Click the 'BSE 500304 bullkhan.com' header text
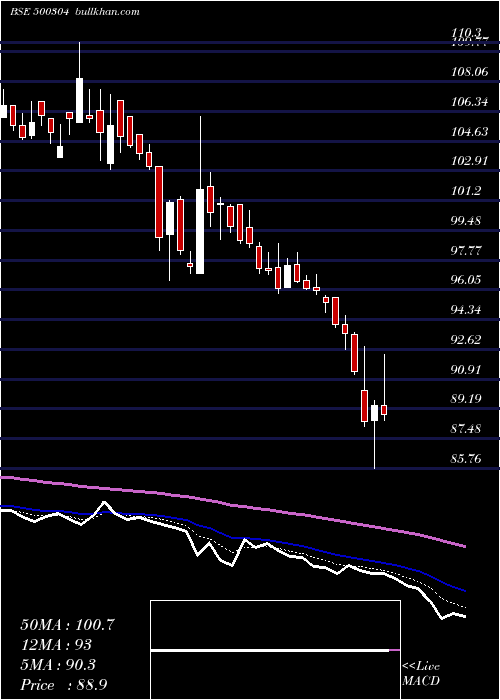The width and height of the screenshot is (500, 700). click(x=75, y=12)
